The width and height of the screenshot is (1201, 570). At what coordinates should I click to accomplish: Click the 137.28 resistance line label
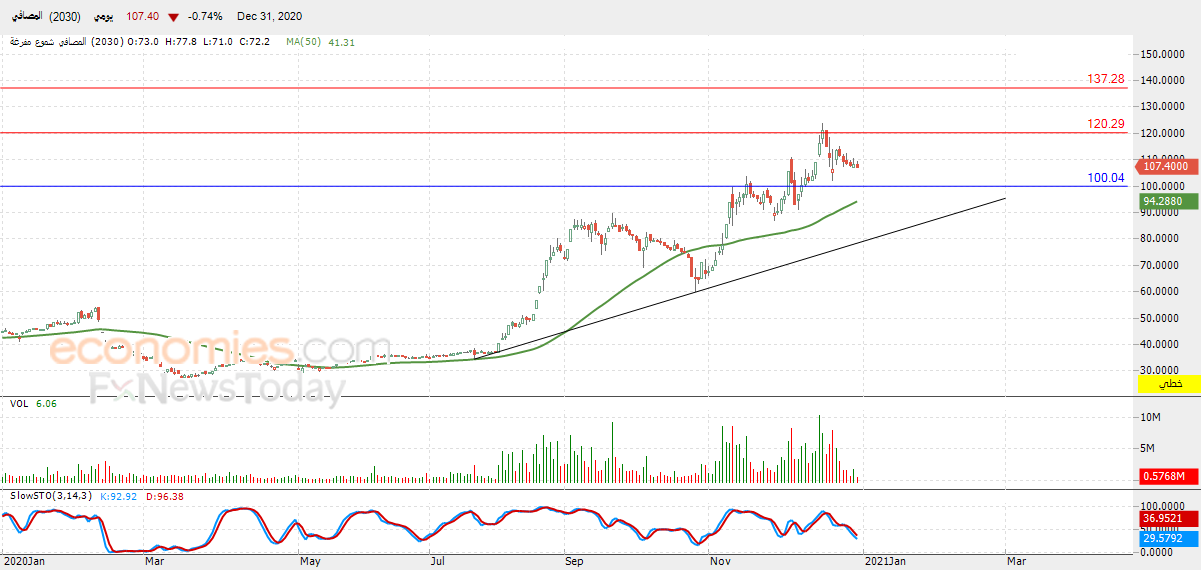click(x=1106, y=78)
